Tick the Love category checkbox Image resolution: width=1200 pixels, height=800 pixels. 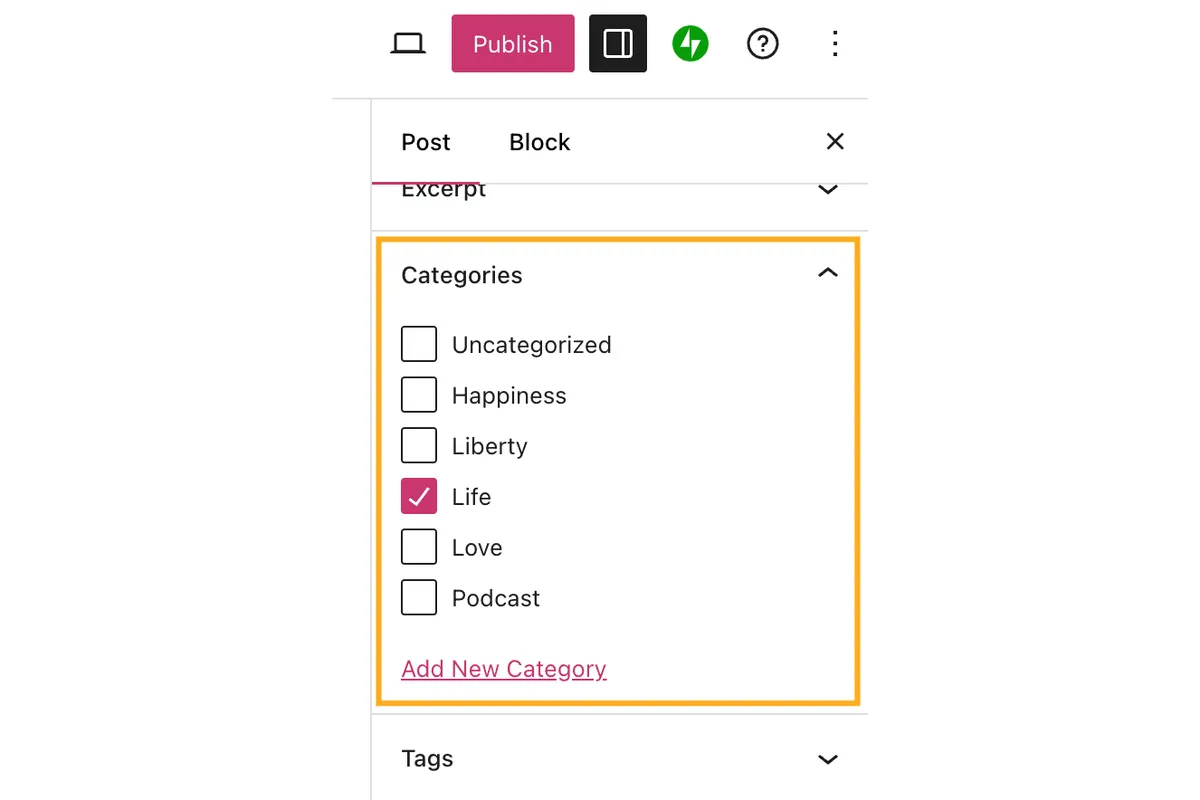pos(419,548)
